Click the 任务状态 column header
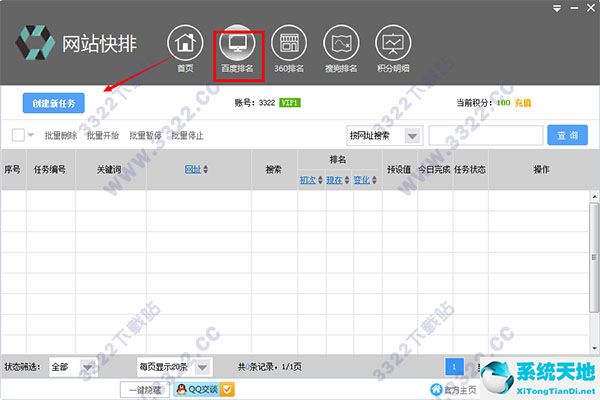Image resolution: width=600 pixels, height=400 pixels. pyautogui.click(x=470, y=169)
